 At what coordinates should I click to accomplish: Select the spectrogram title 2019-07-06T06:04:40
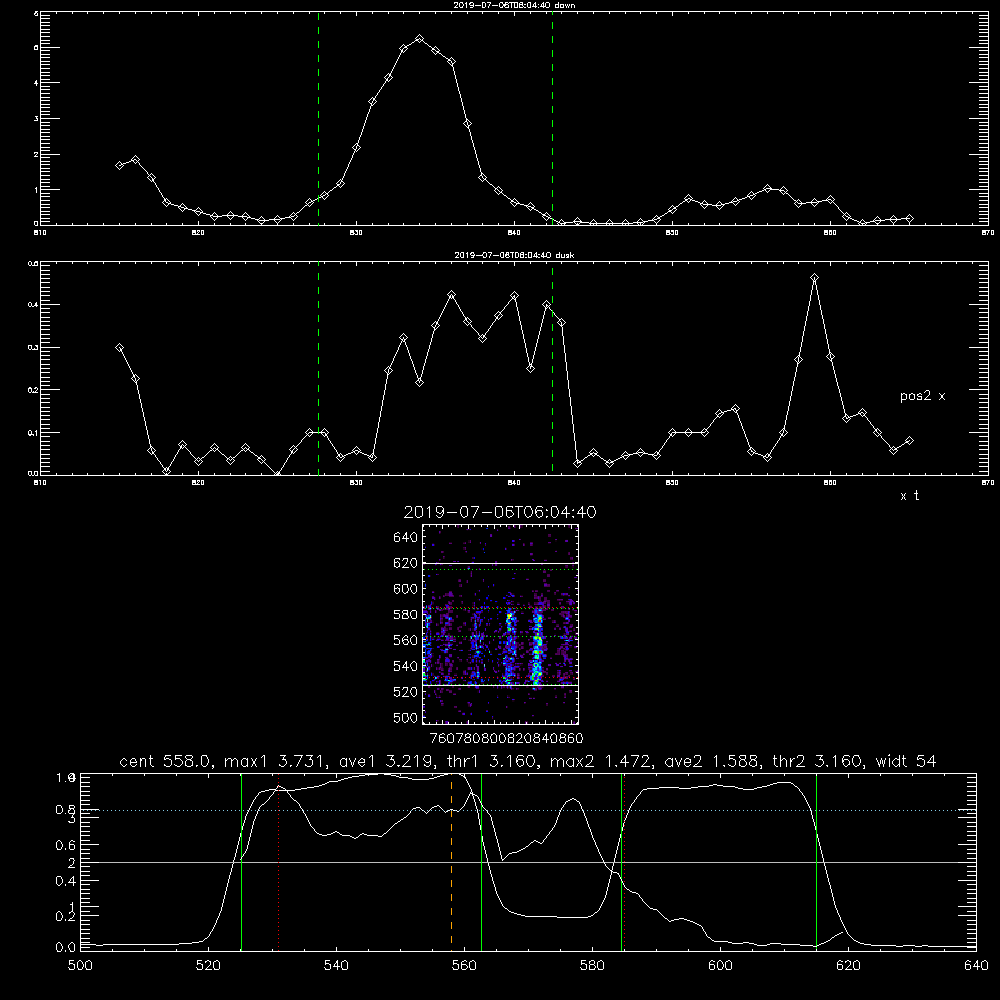(x=500, y=512)
